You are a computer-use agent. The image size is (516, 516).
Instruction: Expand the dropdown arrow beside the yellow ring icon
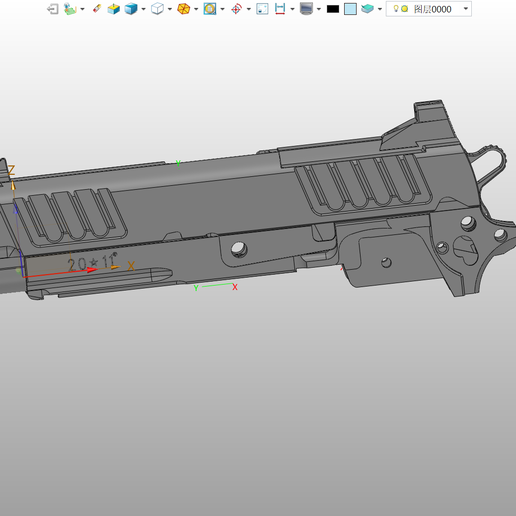(x=222, y=9)
